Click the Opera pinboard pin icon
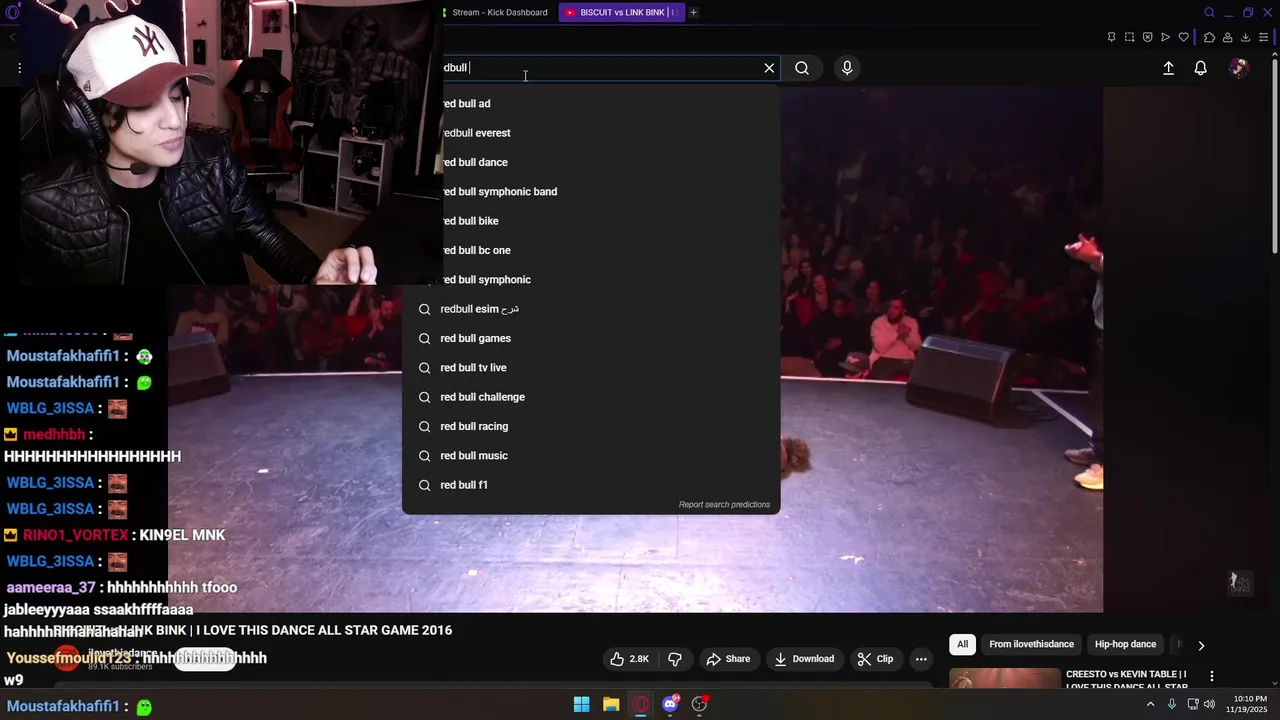The image size is (1280, 720). point(1111,37)
